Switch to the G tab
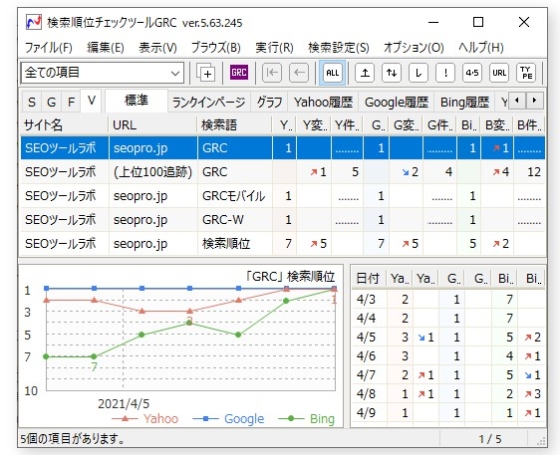This screenshot has width=560, height=455. point(51,102)
